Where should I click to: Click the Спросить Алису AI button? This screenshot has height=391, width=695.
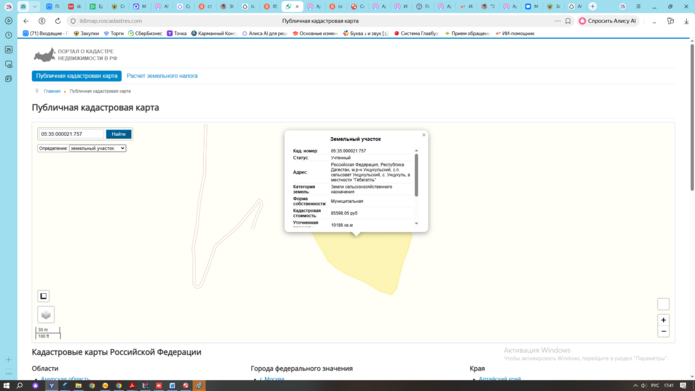pos(608,21)
